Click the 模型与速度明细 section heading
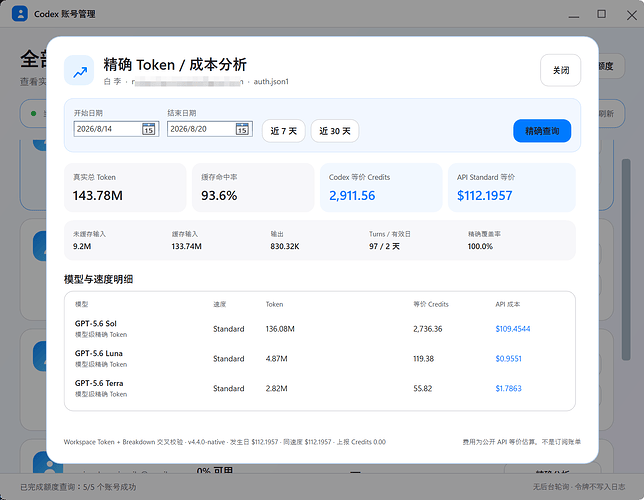Image resolution: width=644 pixels, height=500 pixels. coord(98,279)
